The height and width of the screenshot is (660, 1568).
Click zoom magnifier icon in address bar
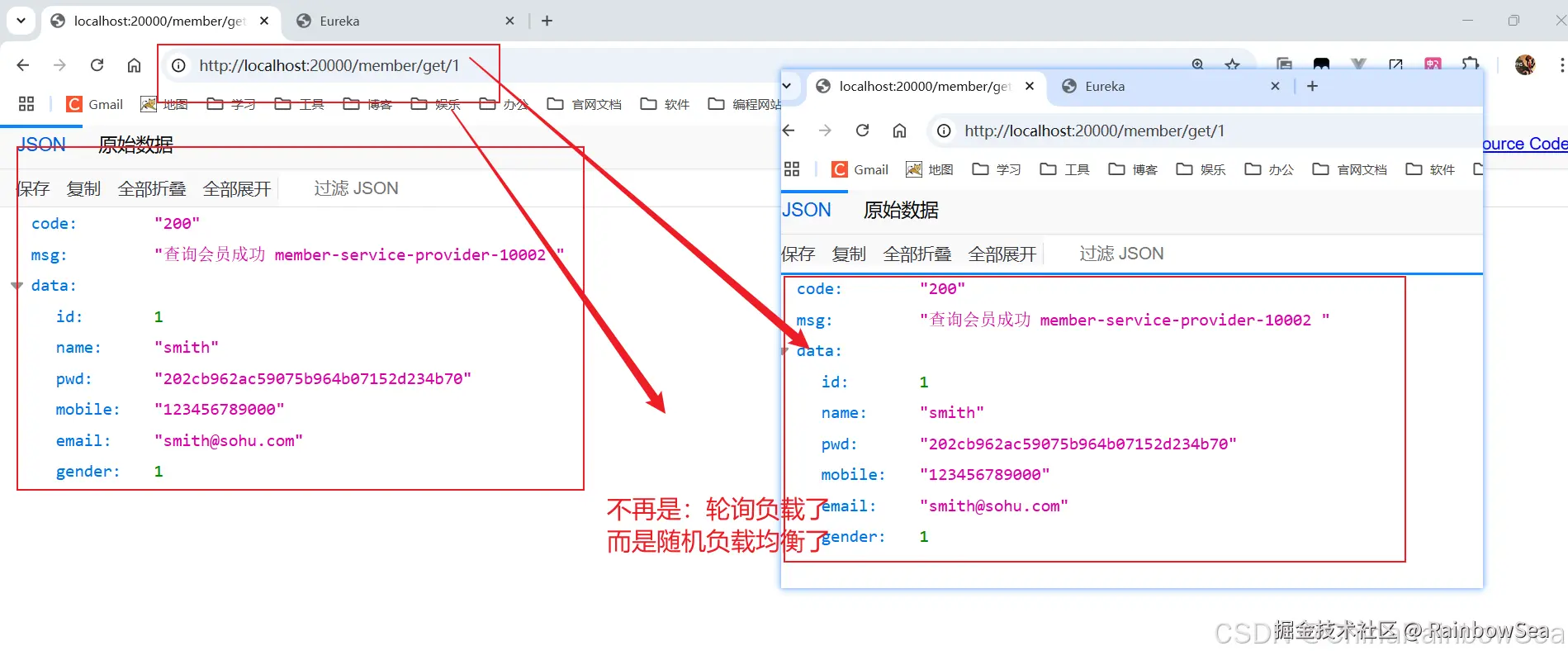[x=1198, y=64]
